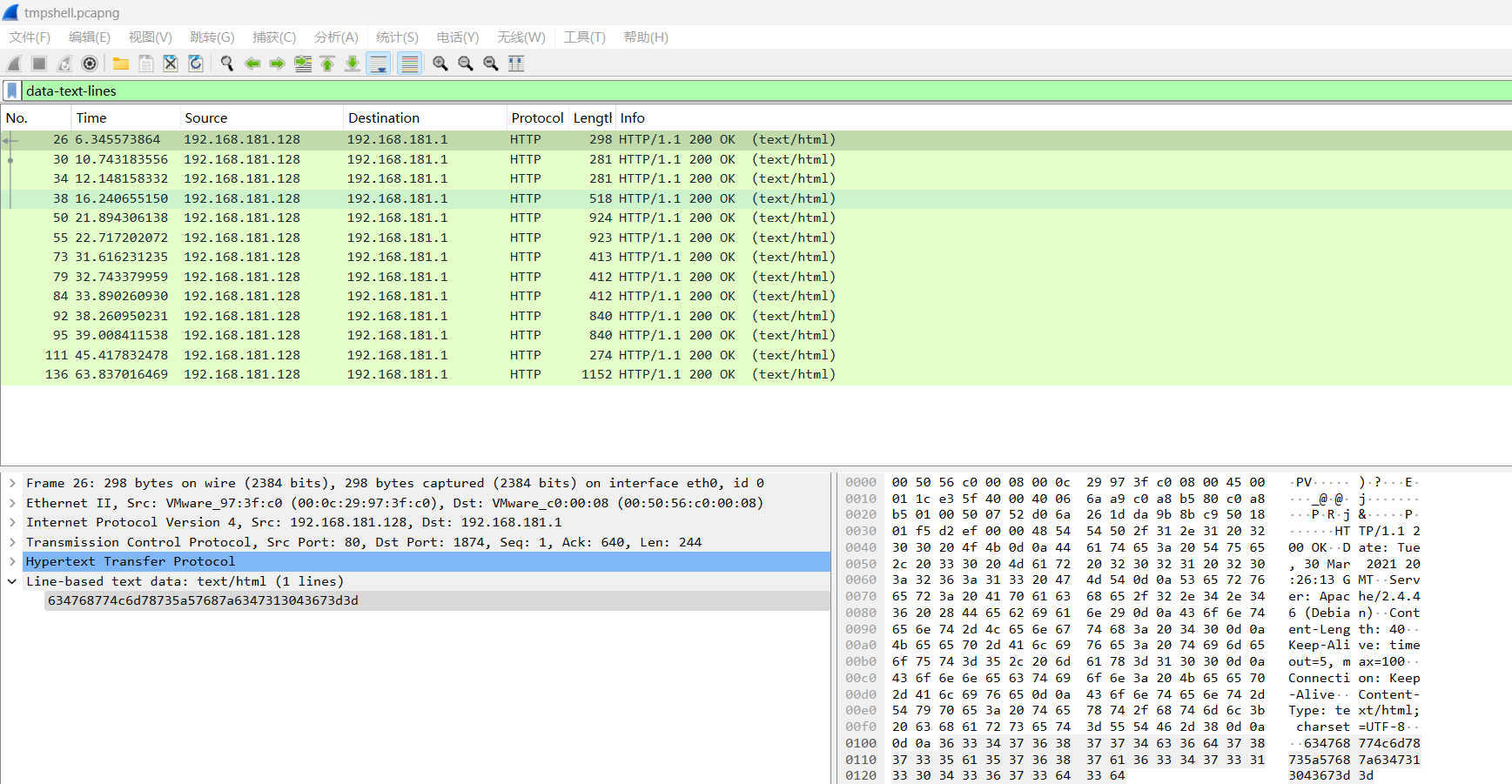Sort packets by the Destination column
The image size is (1512, 784).
coord(425,118)
